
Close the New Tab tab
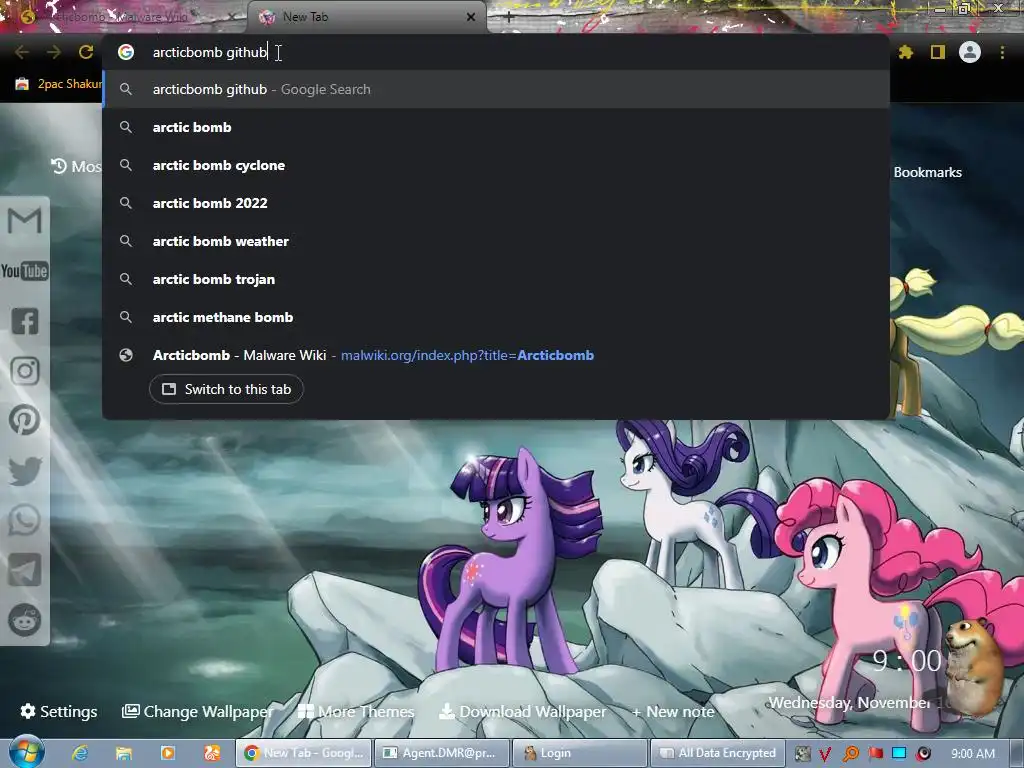click(471, 18)
